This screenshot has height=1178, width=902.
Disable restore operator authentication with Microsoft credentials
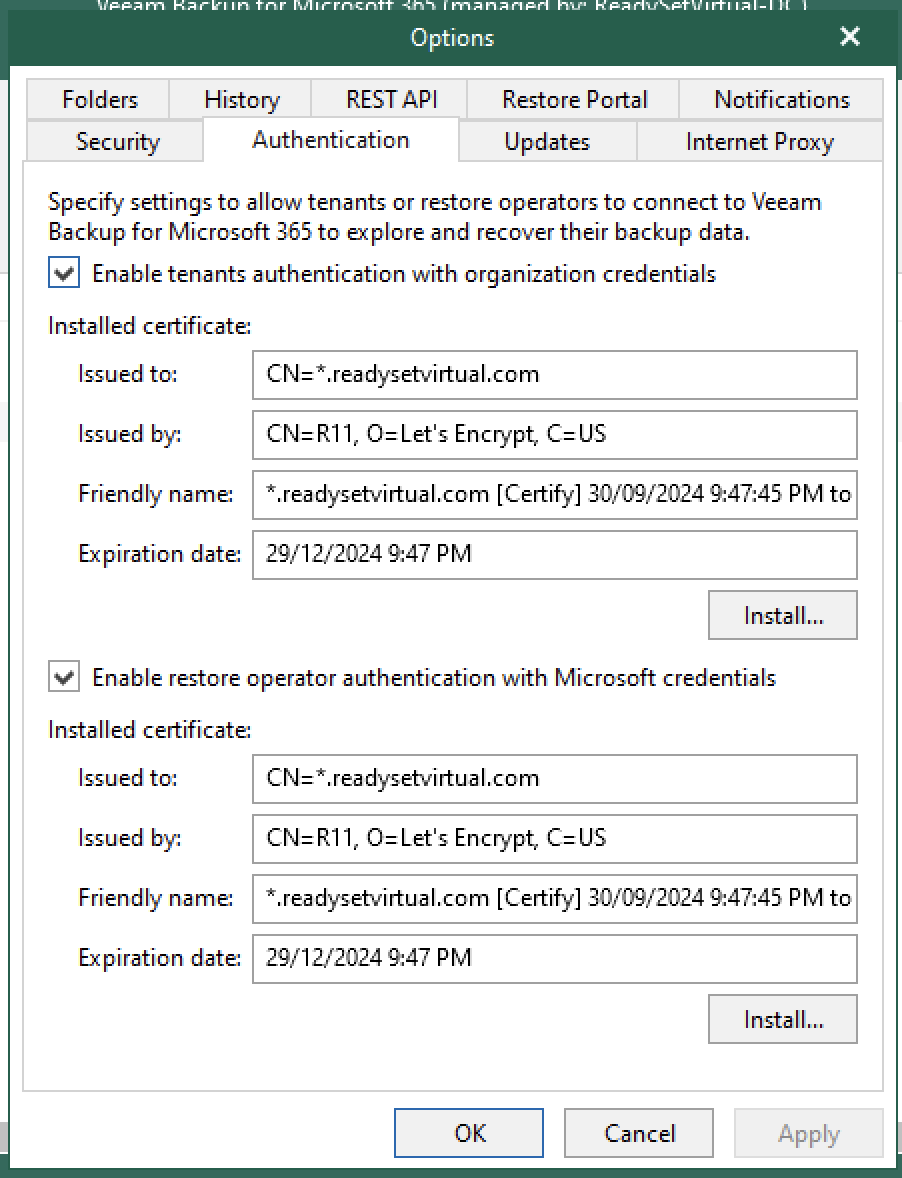63,676
